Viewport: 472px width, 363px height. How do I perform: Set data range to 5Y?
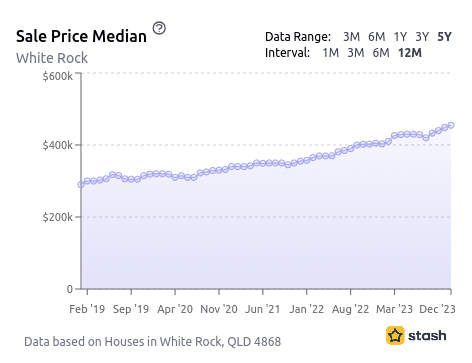(x=444, y=36)
